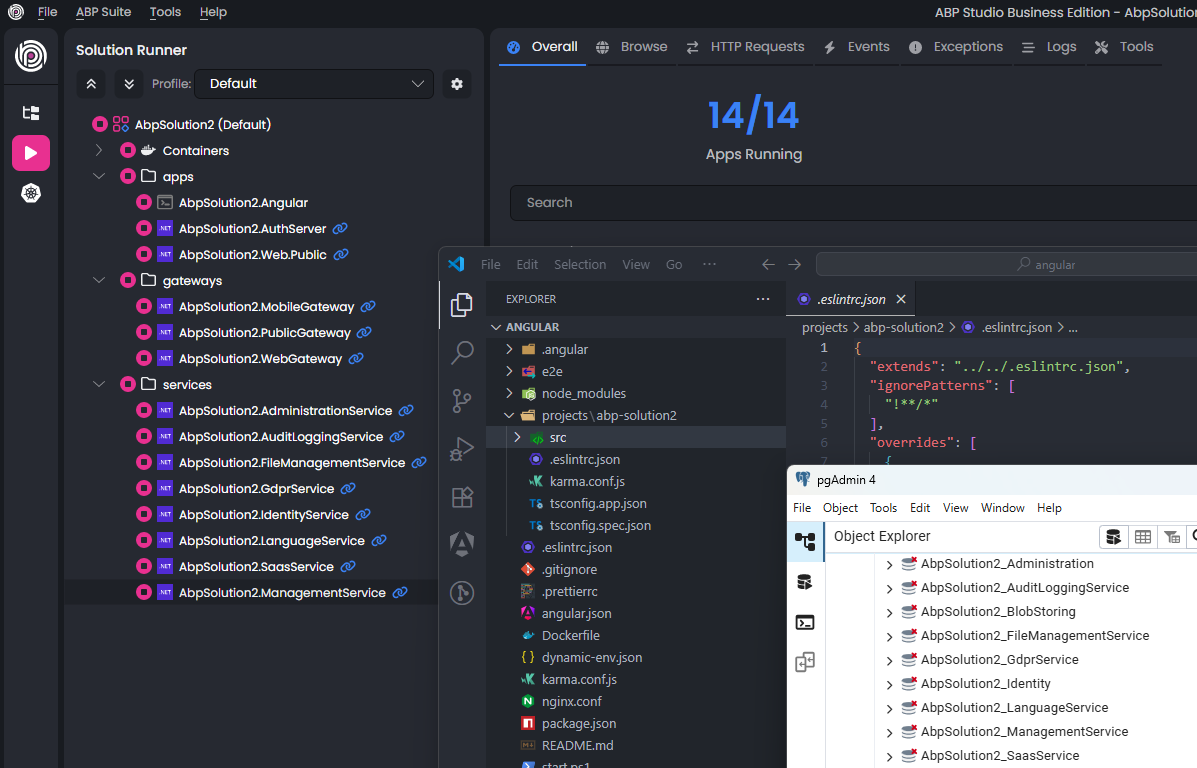Open VS Code Extensions icon
The height and width of the screenshot is (768, 1197).
462,497
